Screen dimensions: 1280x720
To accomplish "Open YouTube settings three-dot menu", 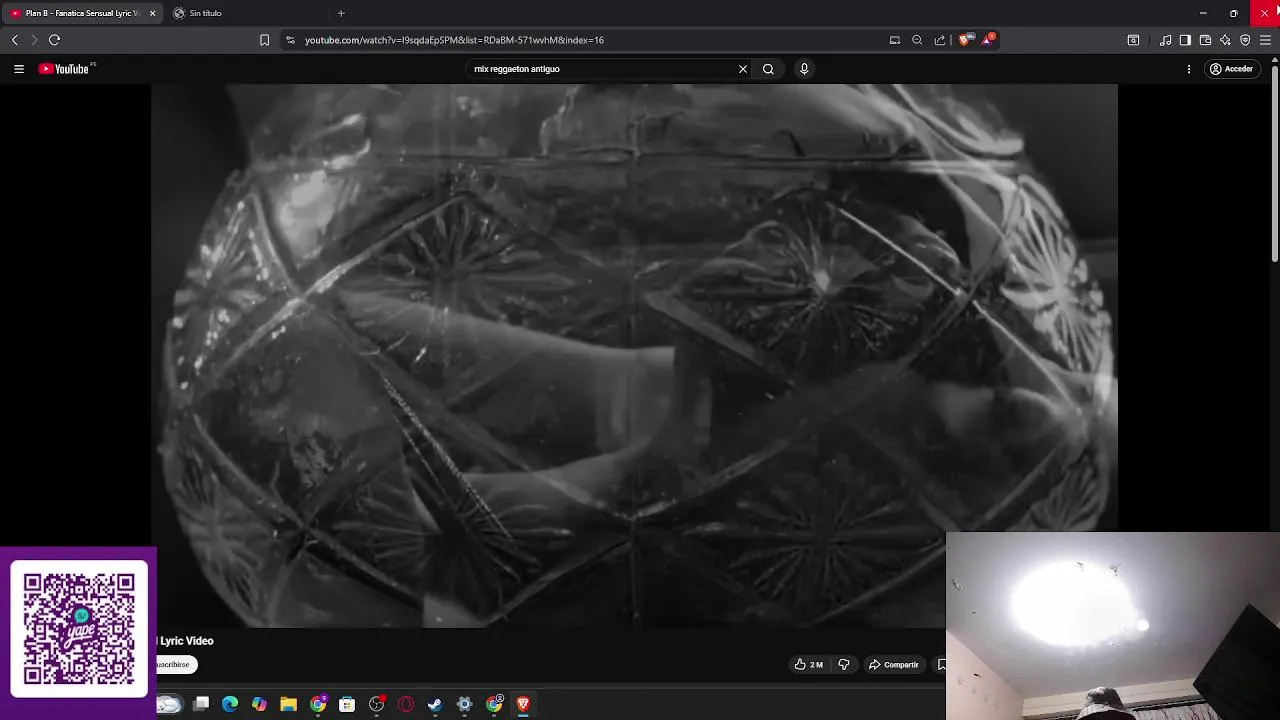I will [x=1189, y=69].
